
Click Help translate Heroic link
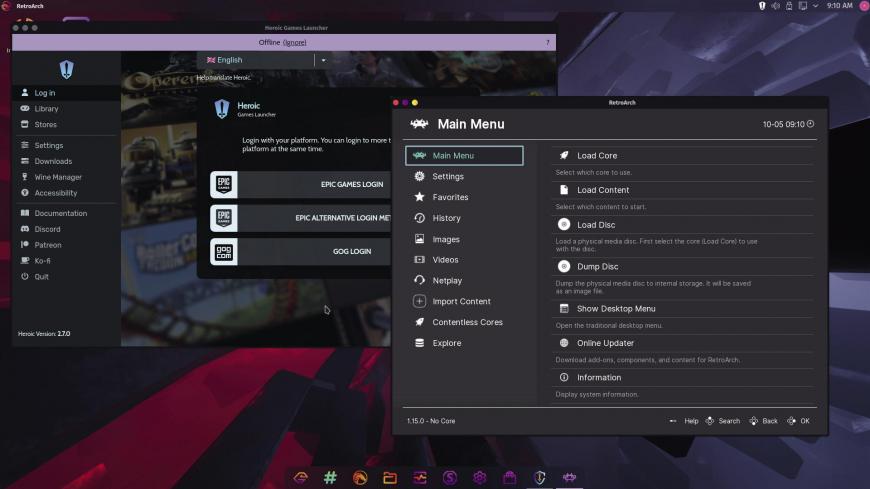(x=223, y=78)
